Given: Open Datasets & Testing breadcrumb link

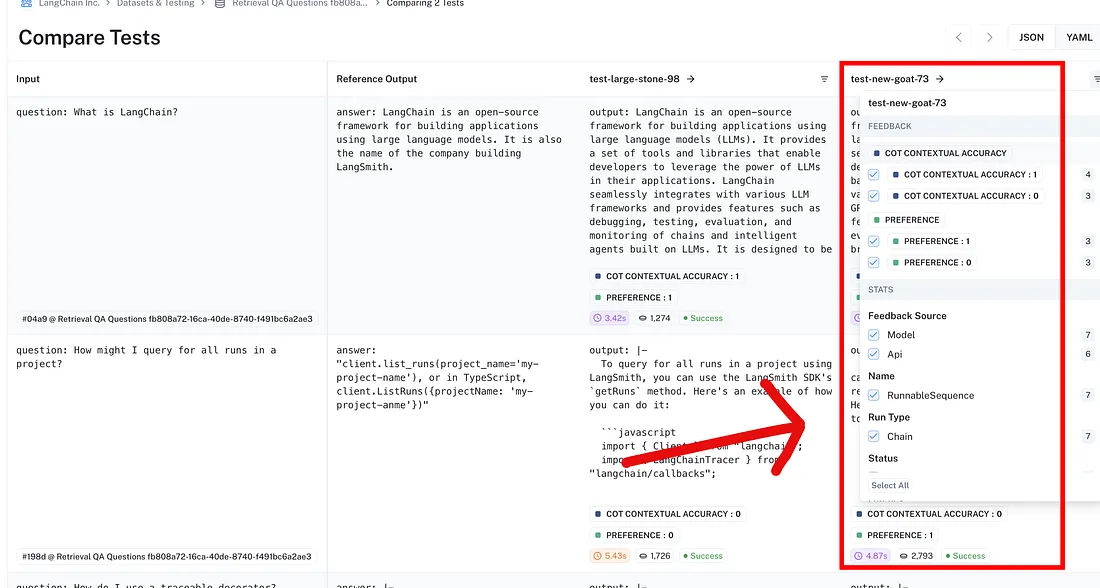Looking at the screenshot, I should [x=155, y=4].
